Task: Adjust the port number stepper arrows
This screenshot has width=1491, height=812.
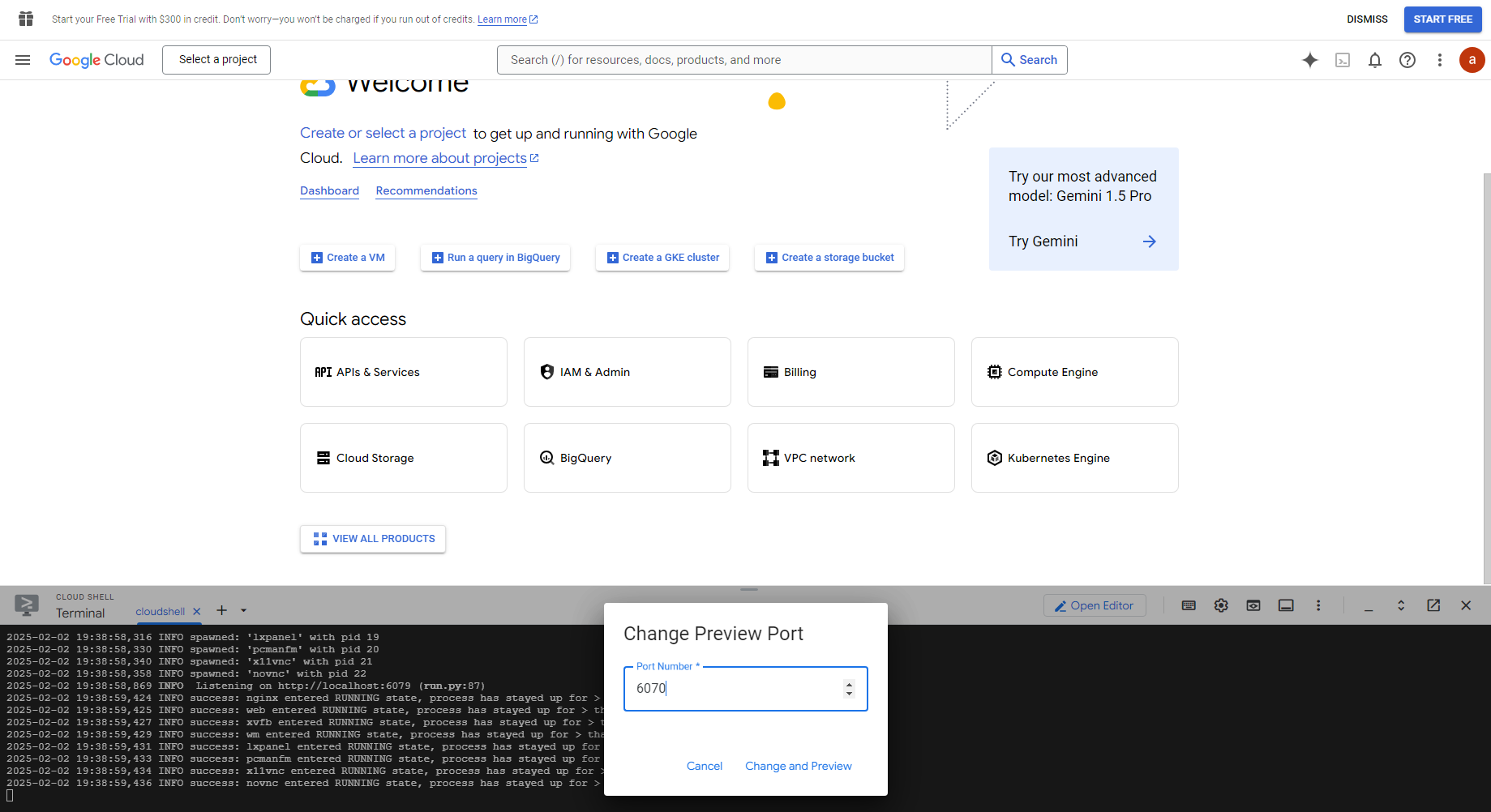Action: 849,689
